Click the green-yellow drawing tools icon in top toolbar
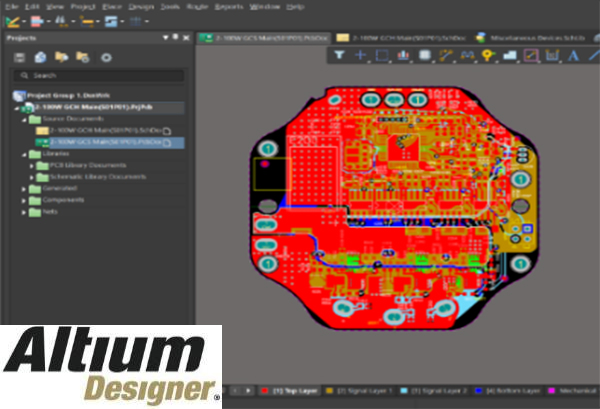600x409 pixels. point(13,21)
